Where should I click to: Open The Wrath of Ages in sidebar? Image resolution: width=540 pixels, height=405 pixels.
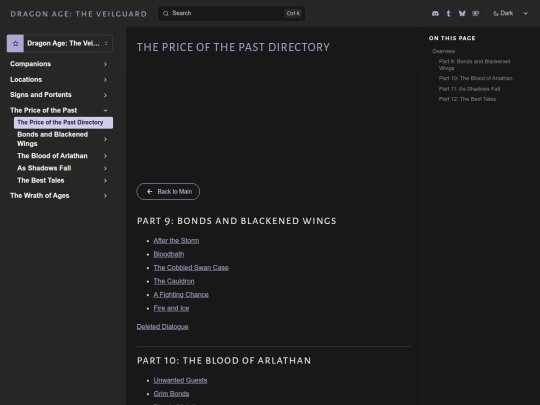coord(40,196)
